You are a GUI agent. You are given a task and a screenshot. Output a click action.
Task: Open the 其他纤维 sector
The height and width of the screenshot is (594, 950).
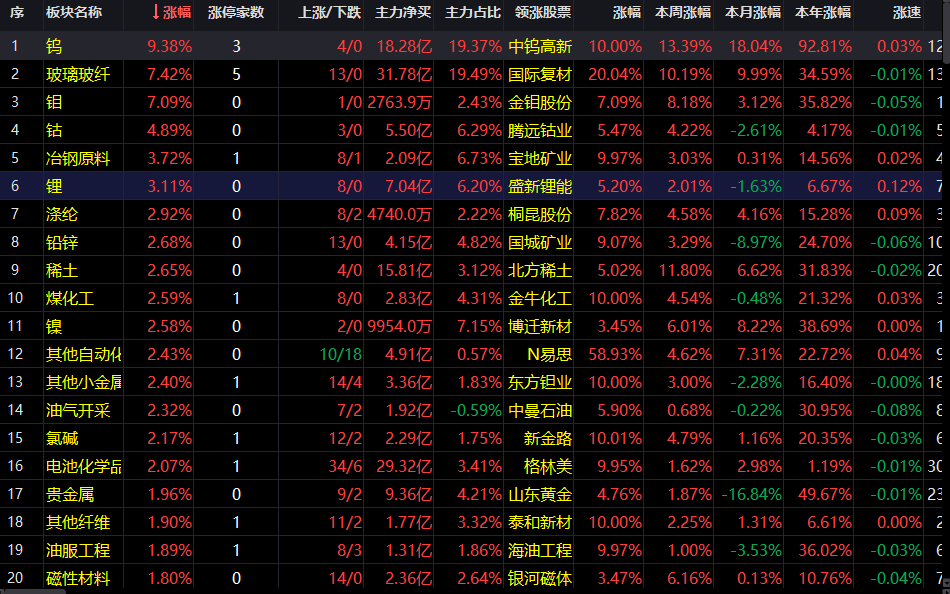(78, 522)
